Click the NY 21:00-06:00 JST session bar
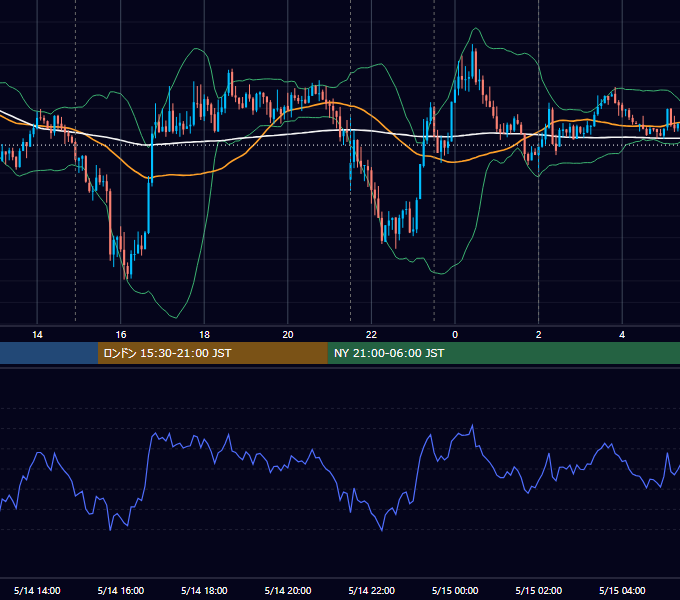680x600 pixels. coord(503,353)
